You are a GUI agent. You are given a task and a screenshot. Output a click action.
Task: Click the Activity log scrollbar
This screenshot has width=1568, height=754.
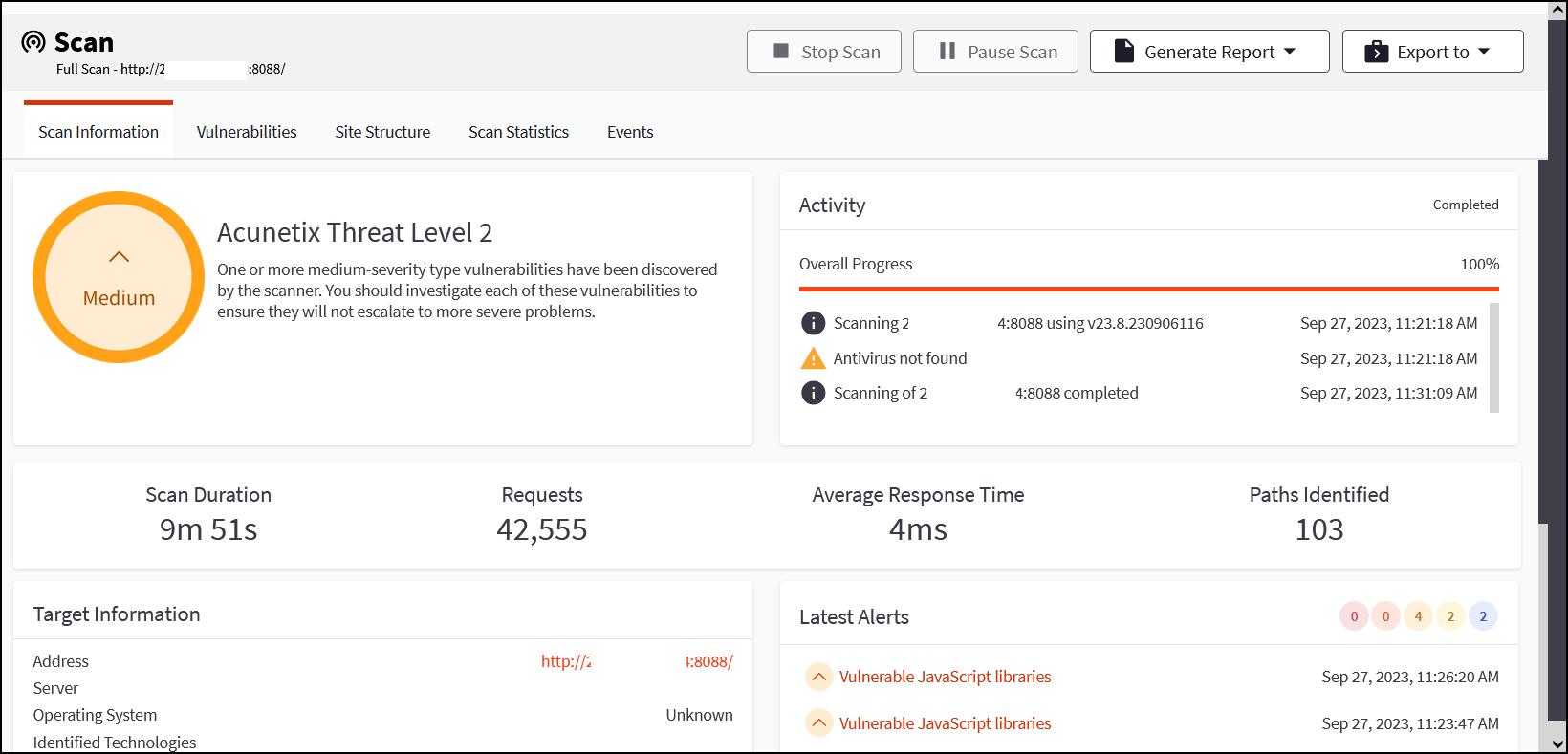1494,357
